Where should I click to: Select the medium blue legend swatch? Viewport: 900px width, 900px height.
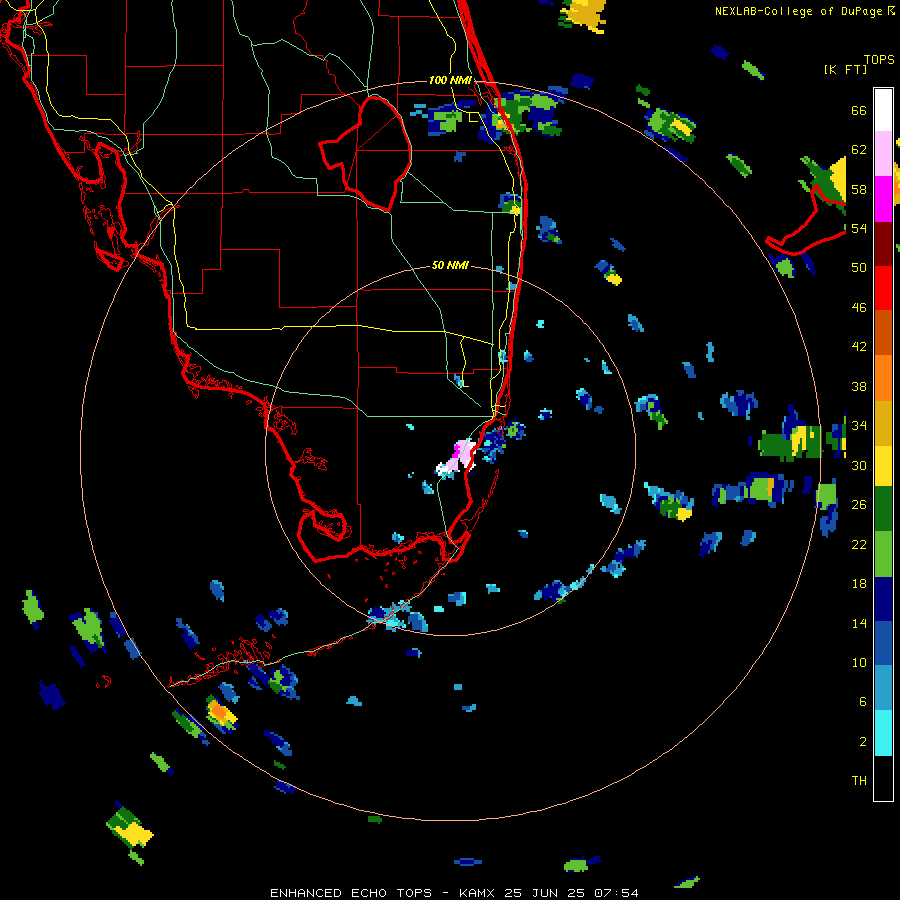pyautogui.click(x=883, y=643)
